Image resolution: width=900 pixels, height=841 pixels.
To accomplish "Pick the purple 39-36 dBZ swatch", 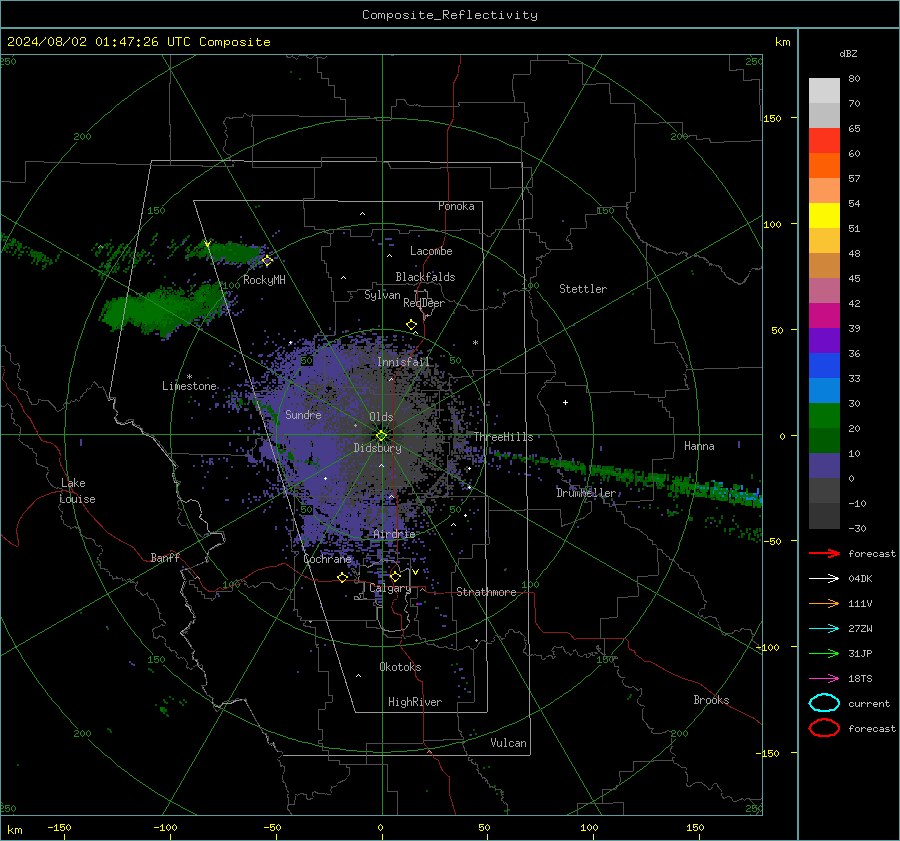I will point(824,340).
